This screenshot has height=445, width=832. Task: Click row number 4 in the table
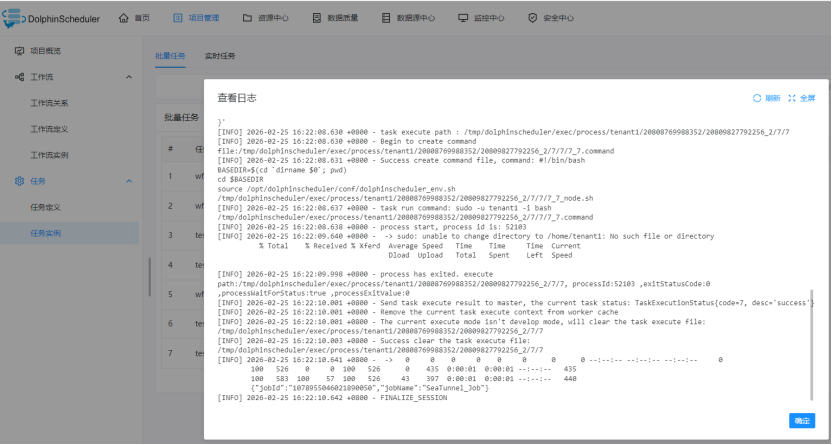pos(170,264)
